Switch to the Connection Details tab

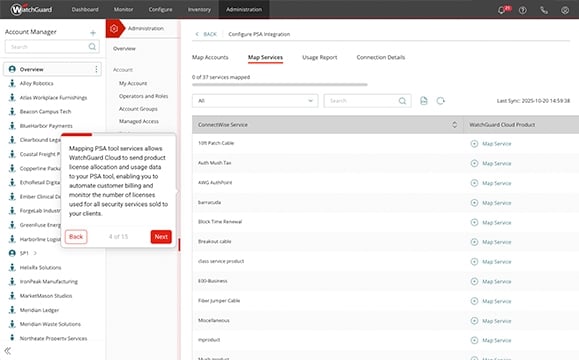[381, 57]
